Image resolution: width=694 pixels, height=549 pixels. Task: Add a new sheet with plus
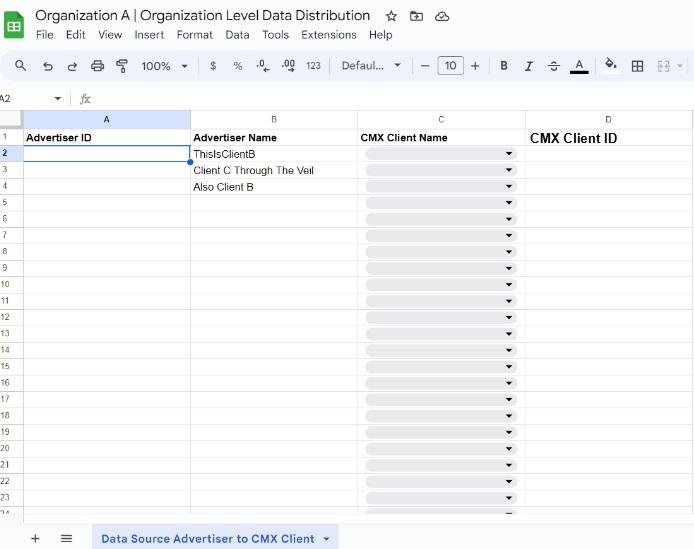[x=35, y=538]
